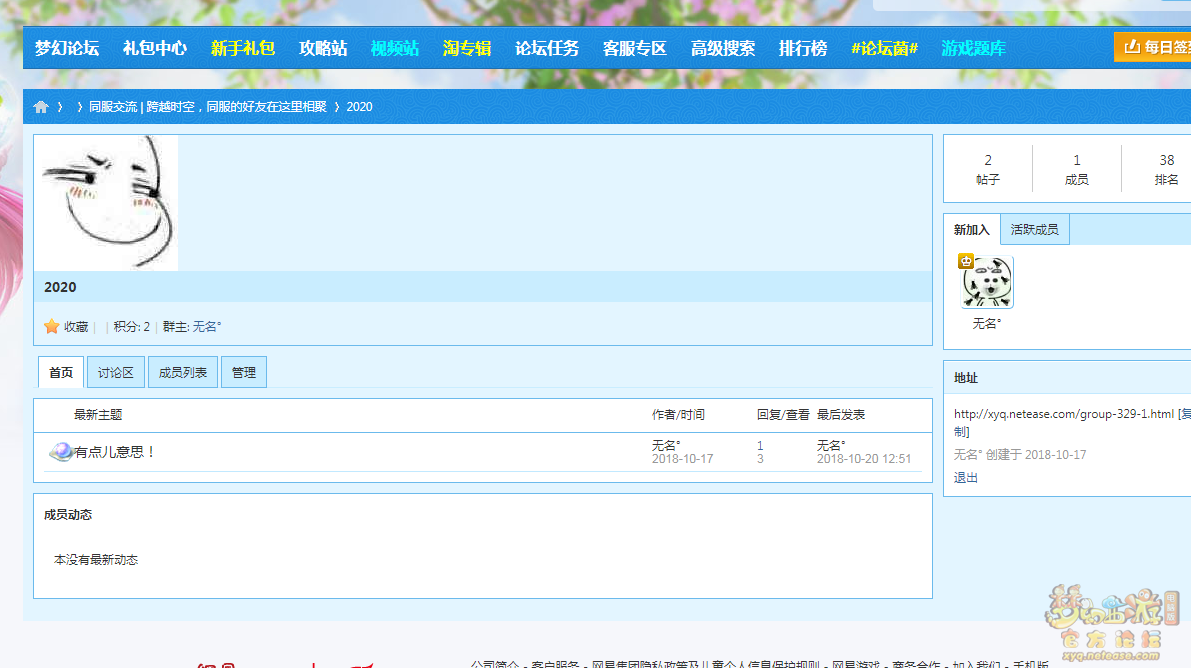The height and width of the screenshot is (668, 1191).
Task: Click the thread icon beside 有点儿意思！
Action: (61, 451)
